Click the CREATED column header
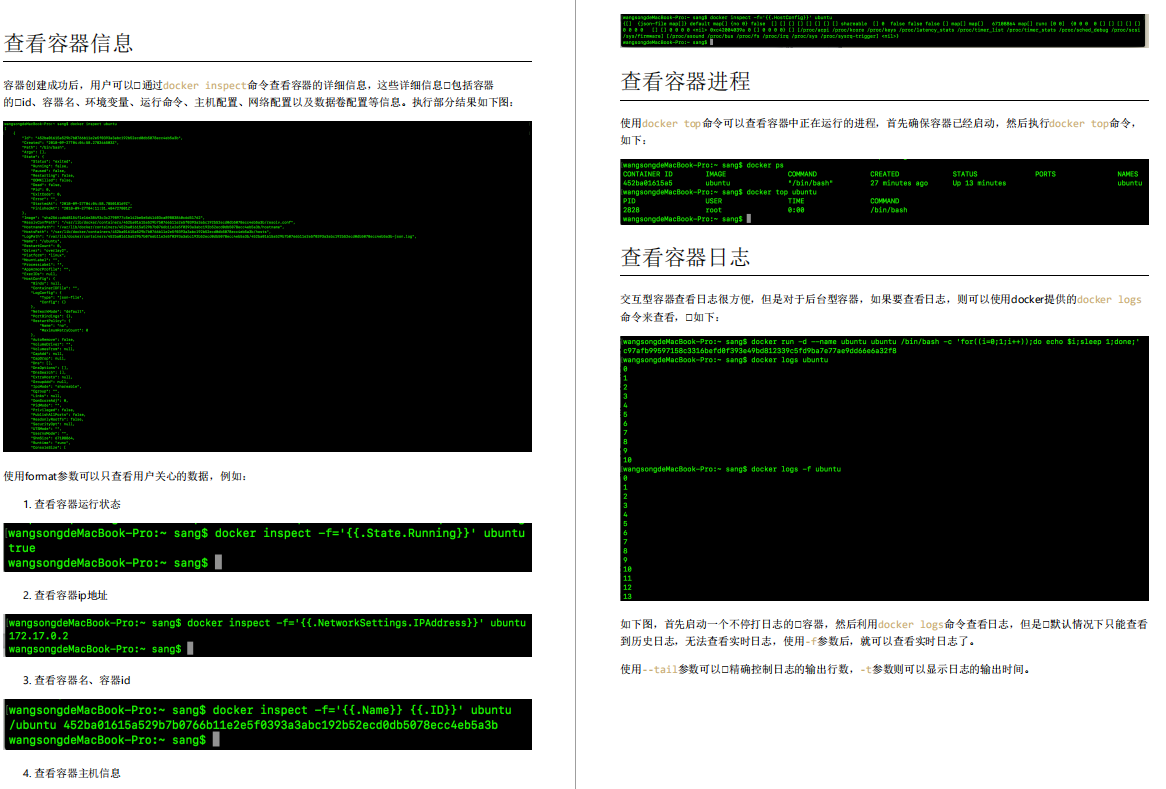 (x=885, y=174)
